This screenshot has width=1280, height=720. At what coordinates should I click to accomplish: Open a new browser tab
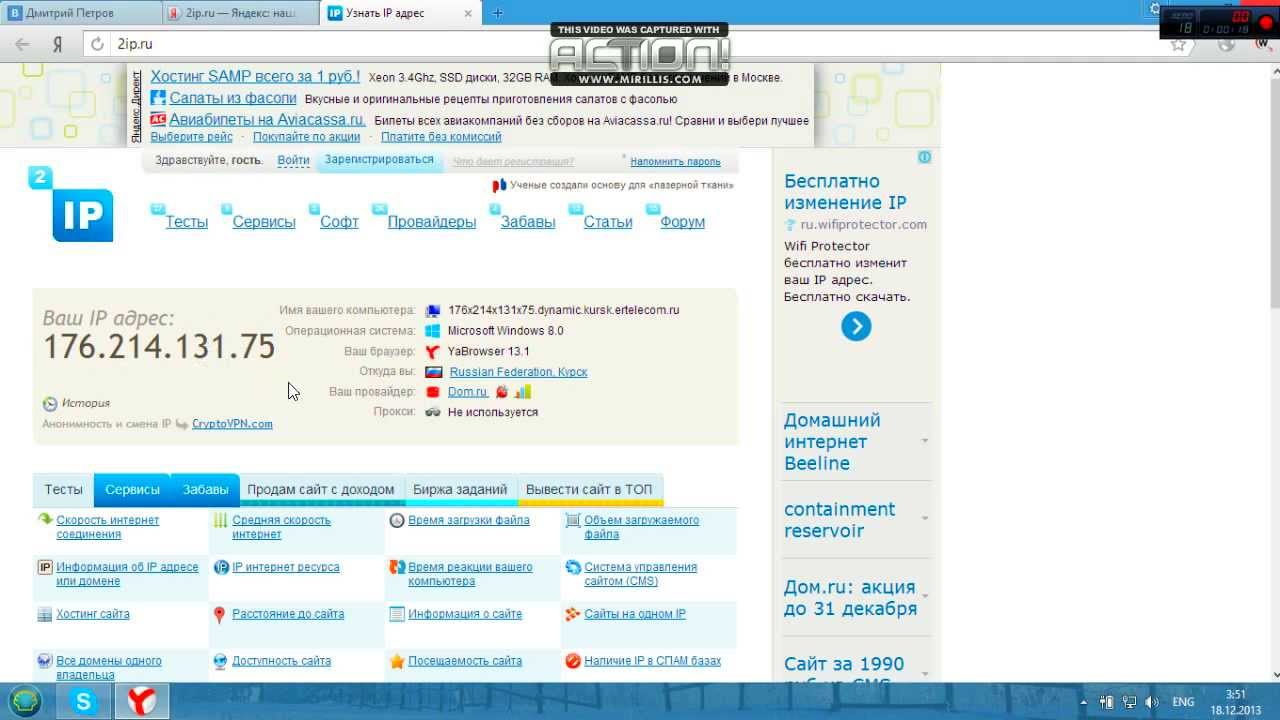[x=498, y=13]
